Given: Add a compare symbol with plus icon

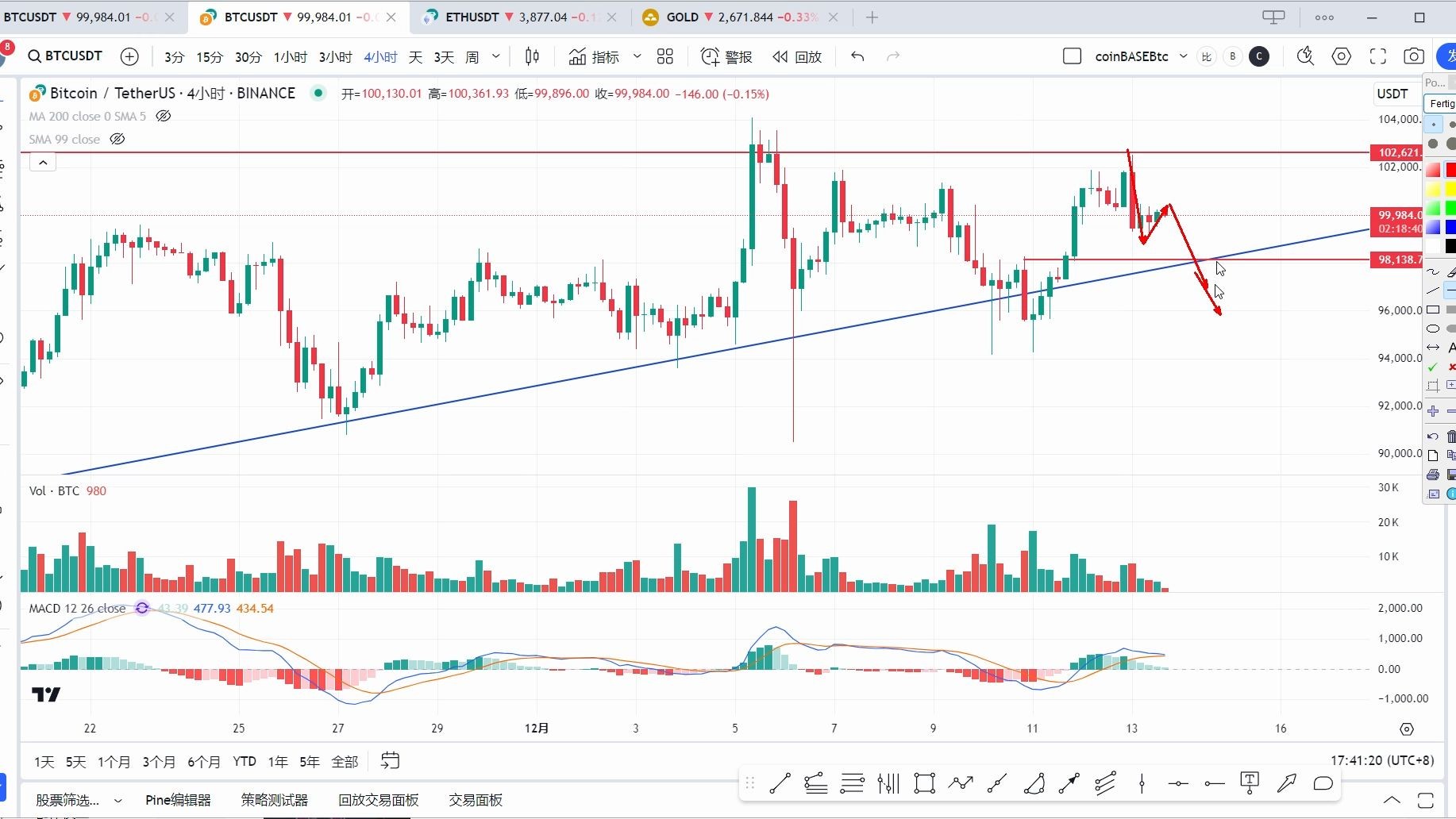Looking at the screenshot, I should point(129,56).
